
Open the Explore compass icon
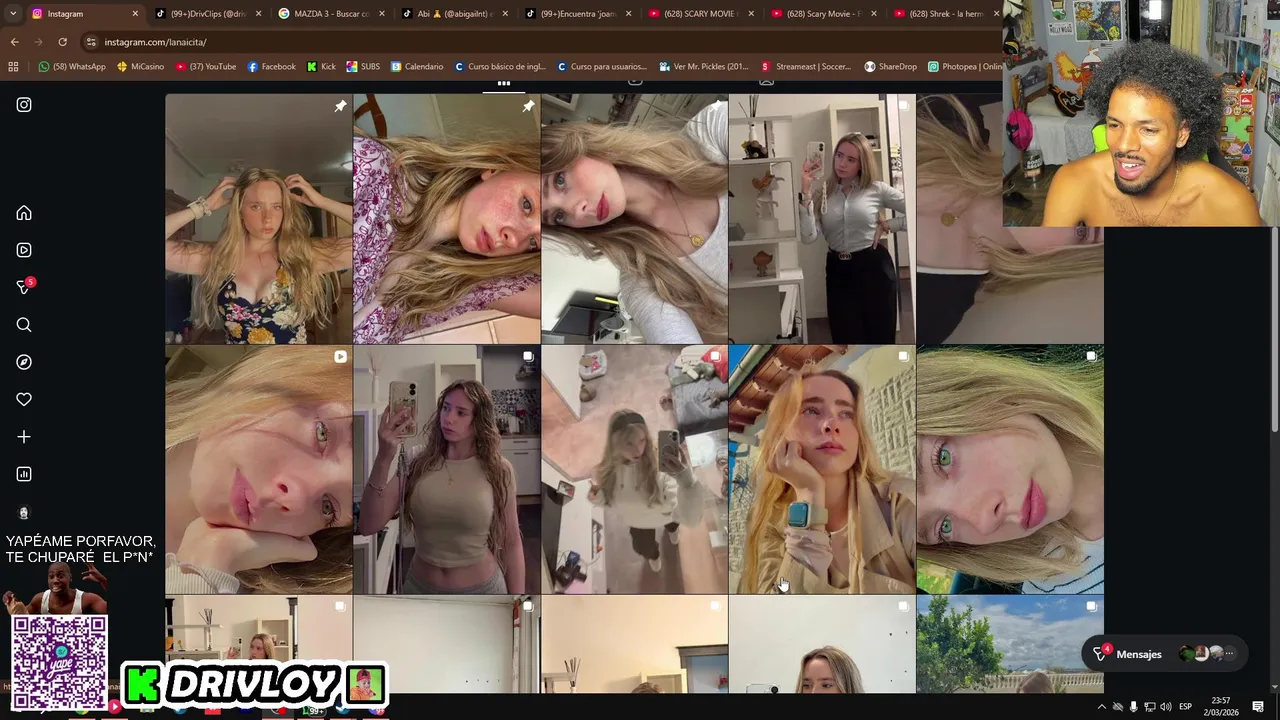click(x=24, y=362)
